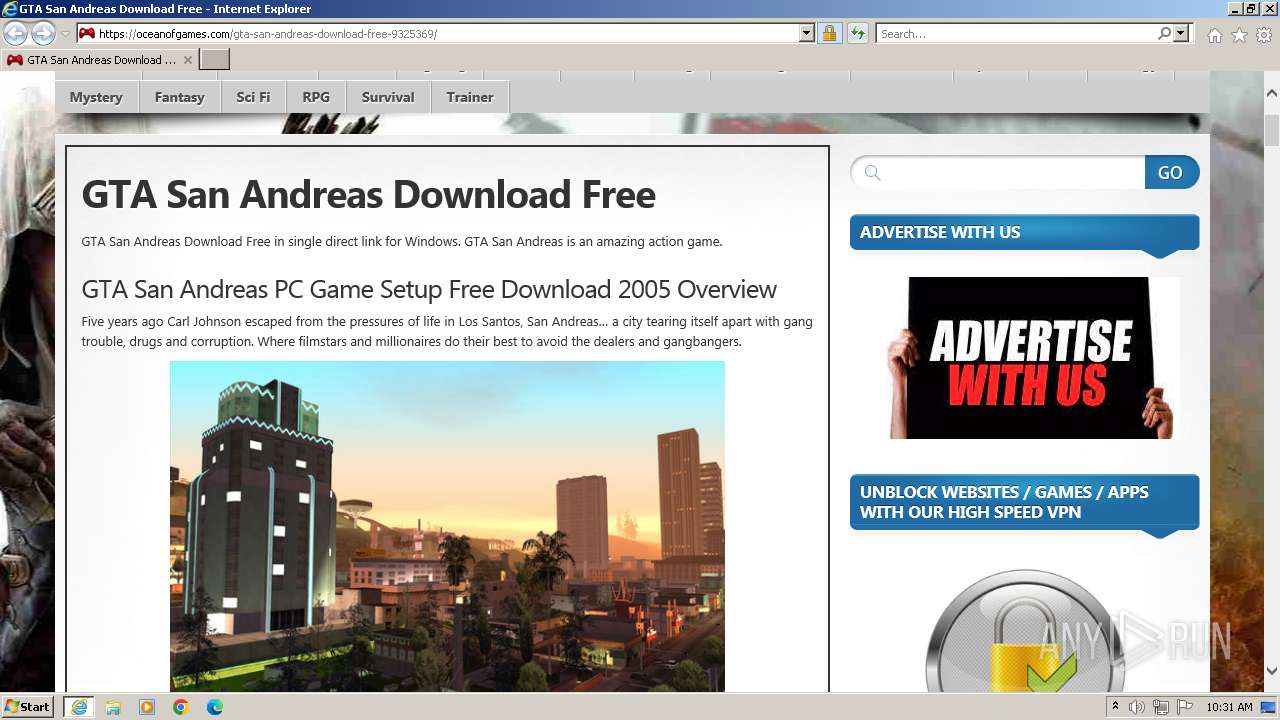1280x720 pixels.
Task: Click the page scrollbar up arrow
Action: 1271,93
